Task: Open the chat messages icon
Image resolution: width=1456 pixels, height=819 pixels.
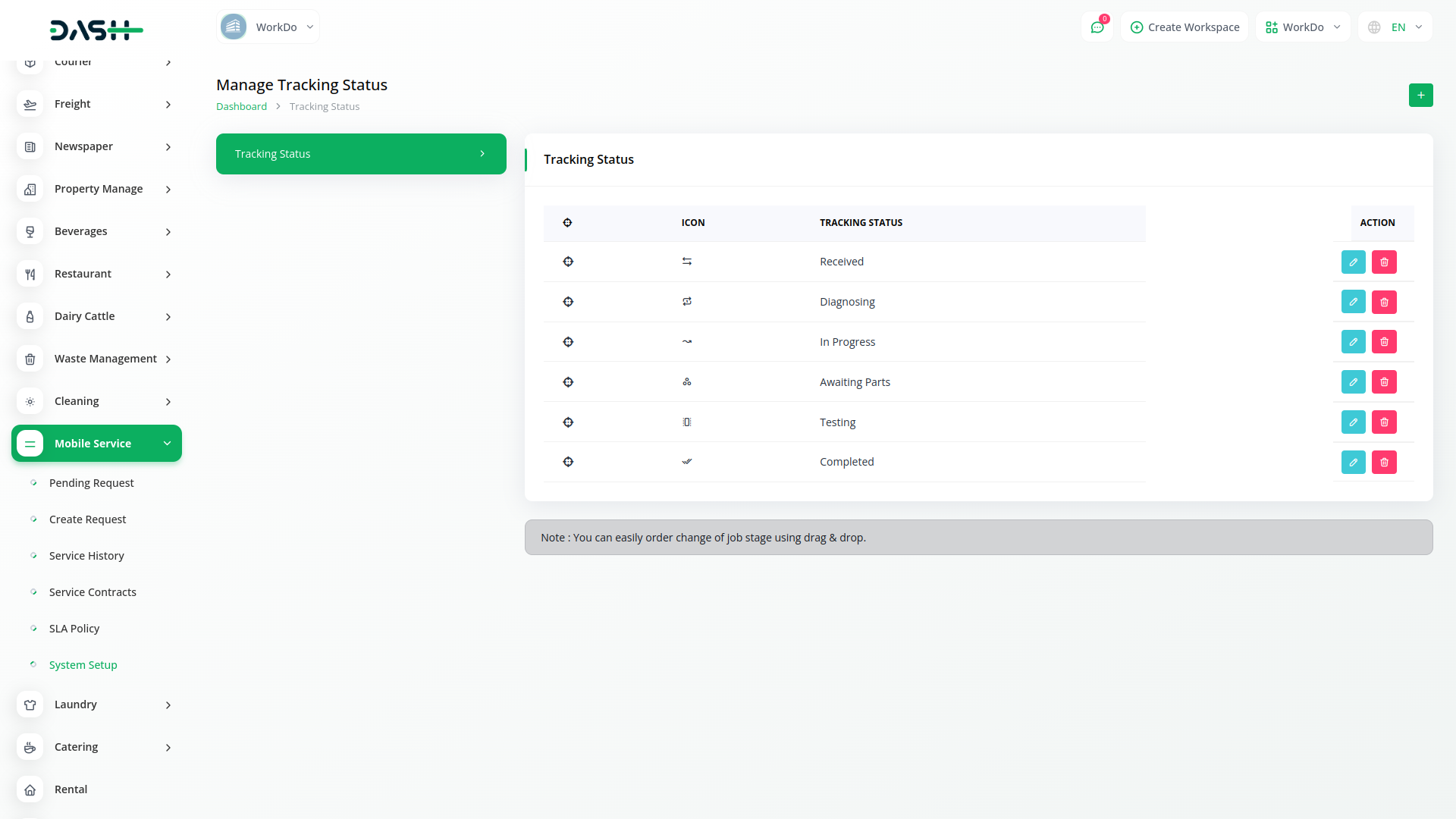Action: coord(1097,27)
